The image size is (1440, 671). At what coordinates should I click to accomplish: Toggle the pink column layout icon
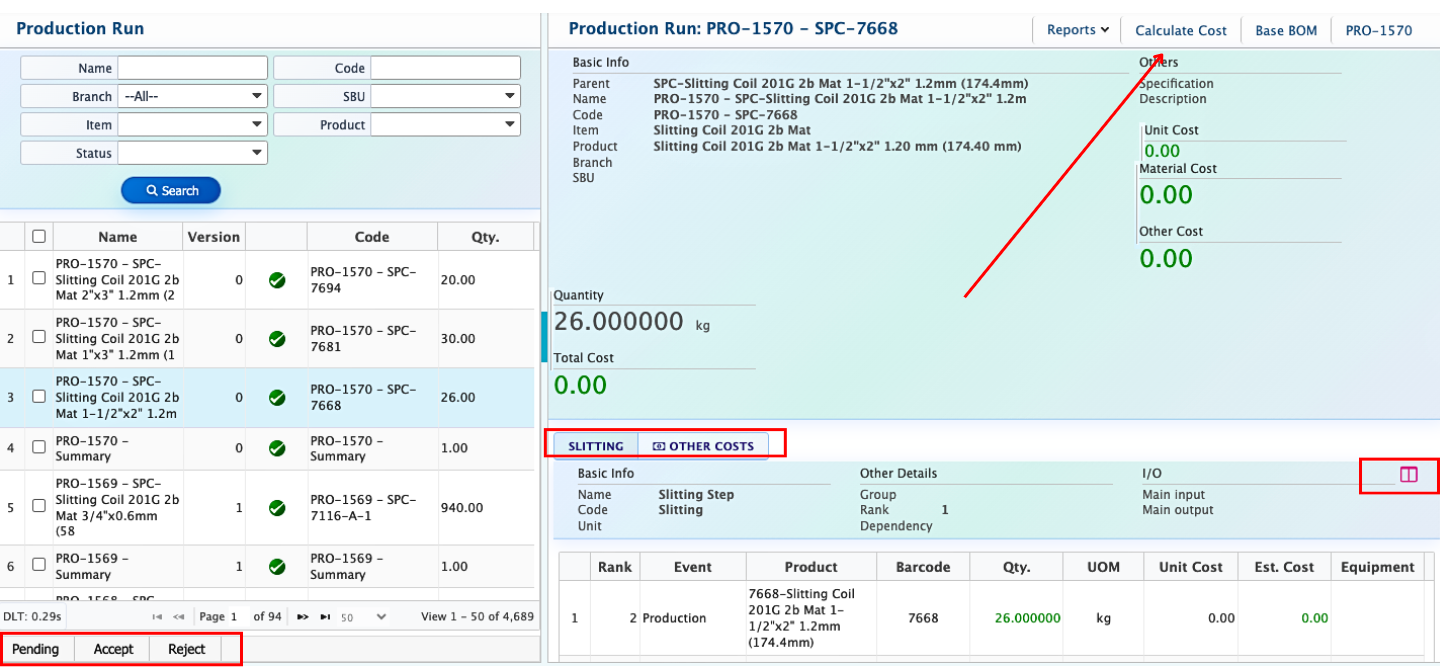[x=1408, y=475]
